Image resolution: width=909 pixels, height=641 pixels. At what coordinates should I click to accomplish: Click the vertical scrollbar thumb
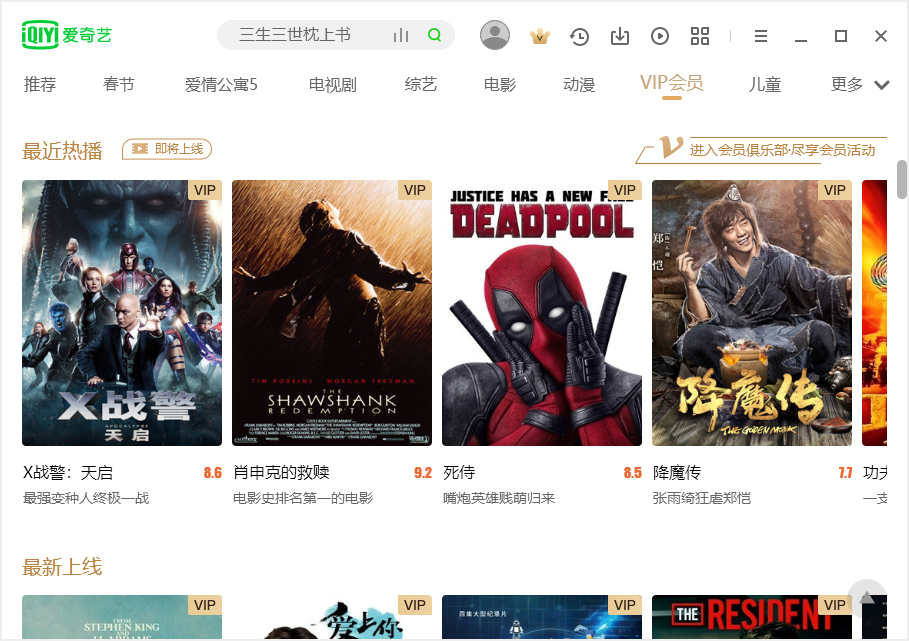point(901,179)
